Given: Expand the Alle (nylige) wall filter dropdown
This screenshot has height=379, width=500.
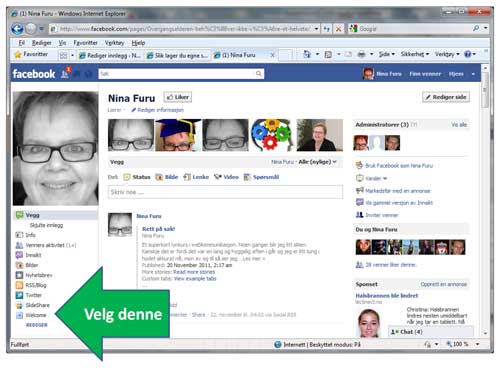Looking at the screenshot, I should tap(317, 162).
